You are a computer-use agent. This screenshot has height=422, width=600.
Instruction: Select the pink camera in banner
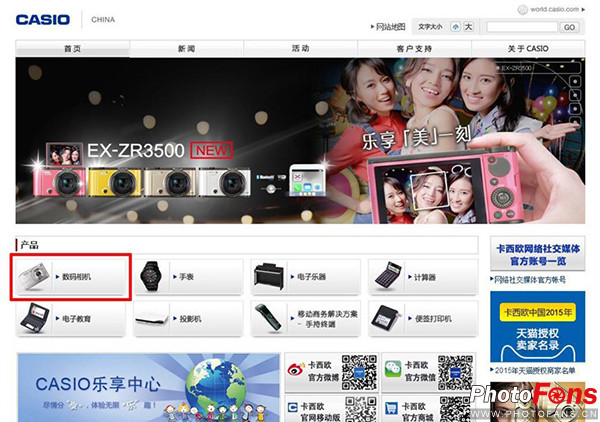(x=59, y=182)
